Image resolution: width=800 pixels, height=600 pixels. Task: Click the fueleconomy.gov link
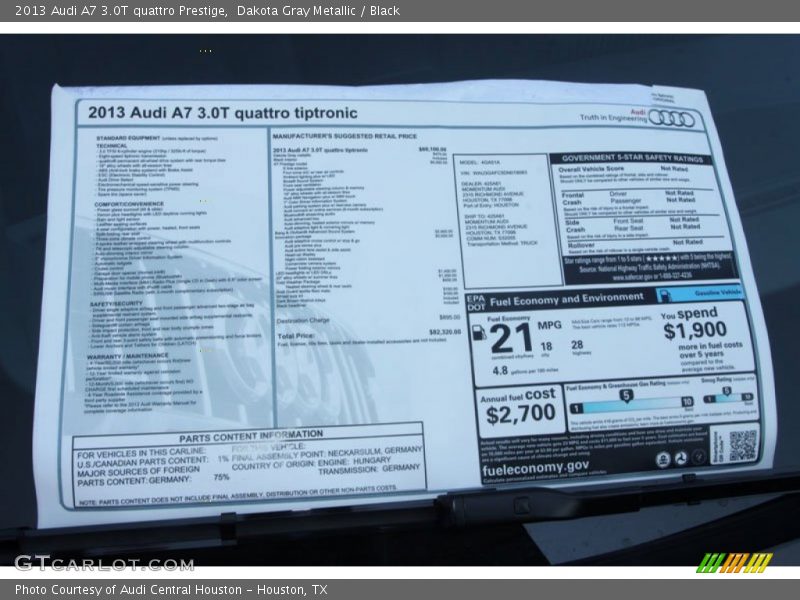[x=535, y=468]
